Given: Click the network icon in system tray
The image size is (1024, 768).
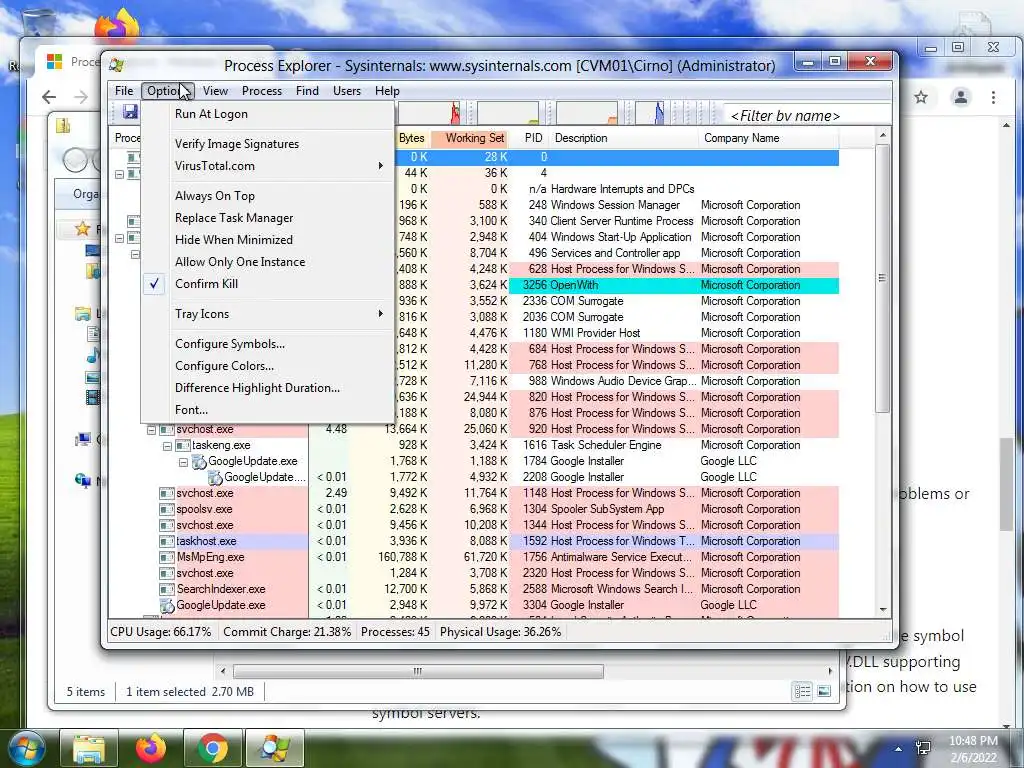Looking at the screenshot, I should pyautogui.click(x=923, y=748).
